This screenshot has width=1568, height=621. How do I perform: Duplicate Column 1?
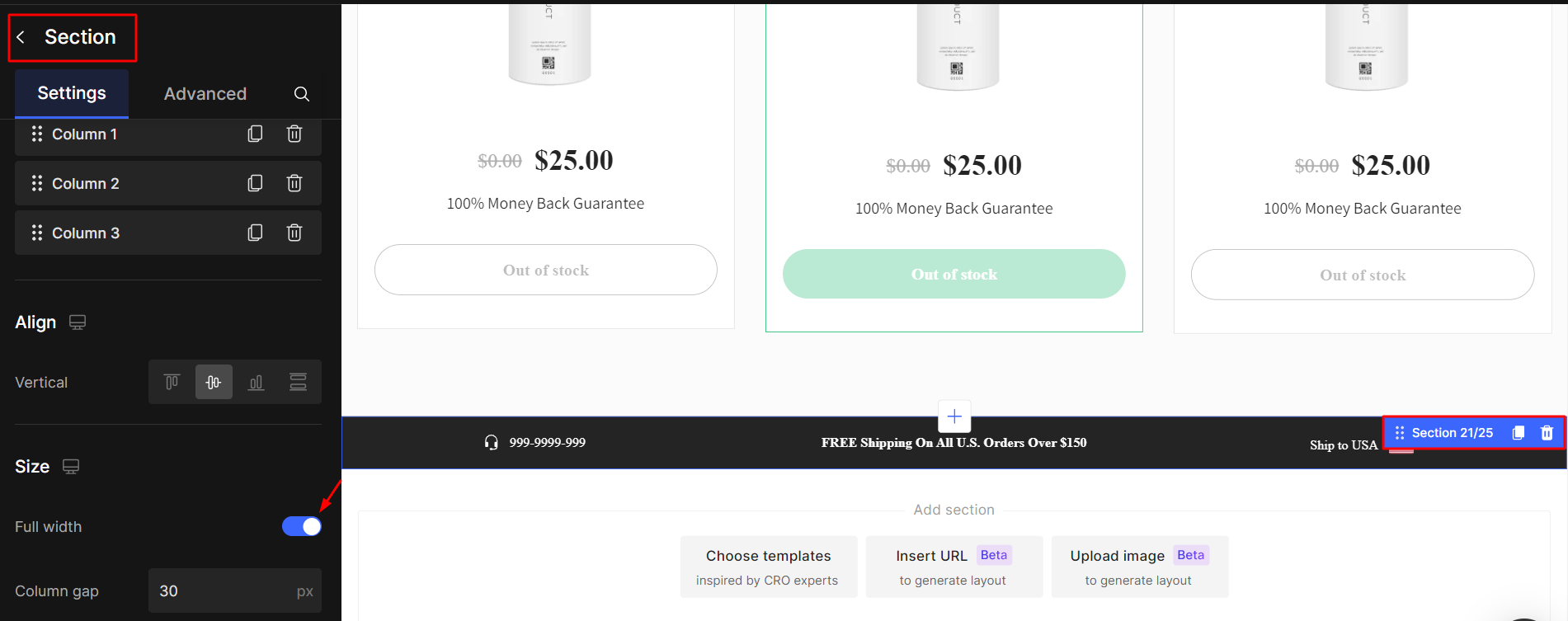255,134
